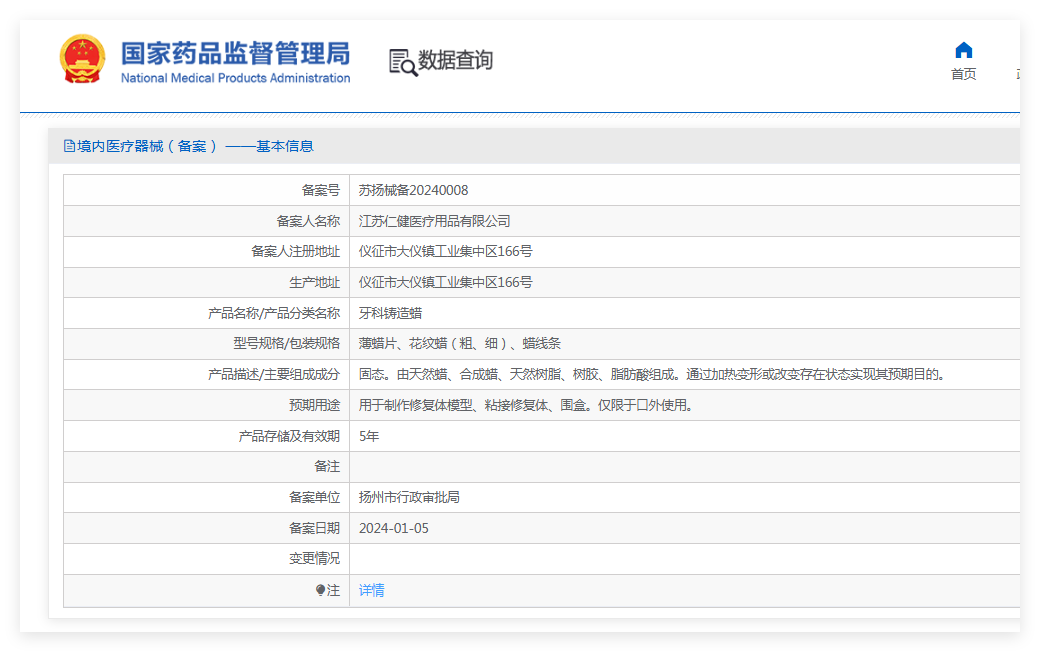This screenshot has width=1040, height=652.
Task: Click the 生产地址 row label
Action: tap(314, 283)
